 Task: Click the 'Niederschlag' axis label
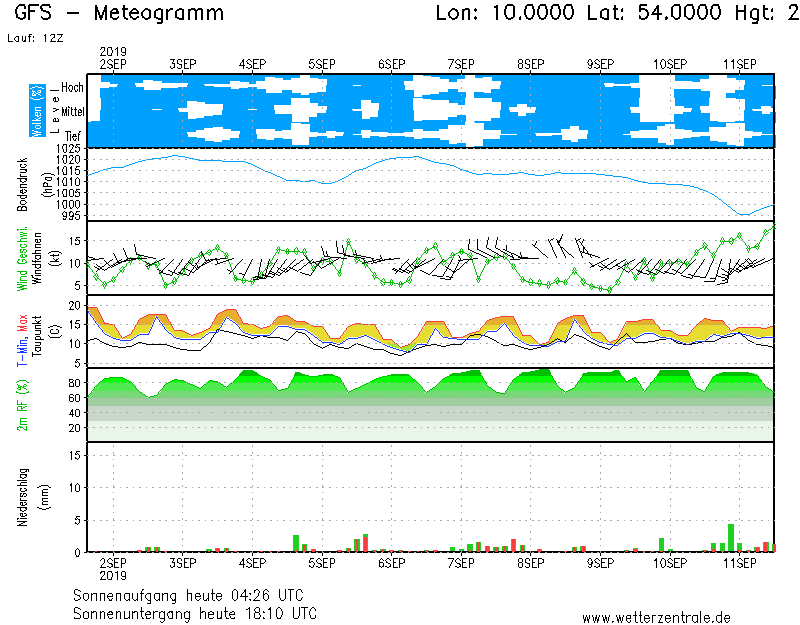(x=22, y=497)
